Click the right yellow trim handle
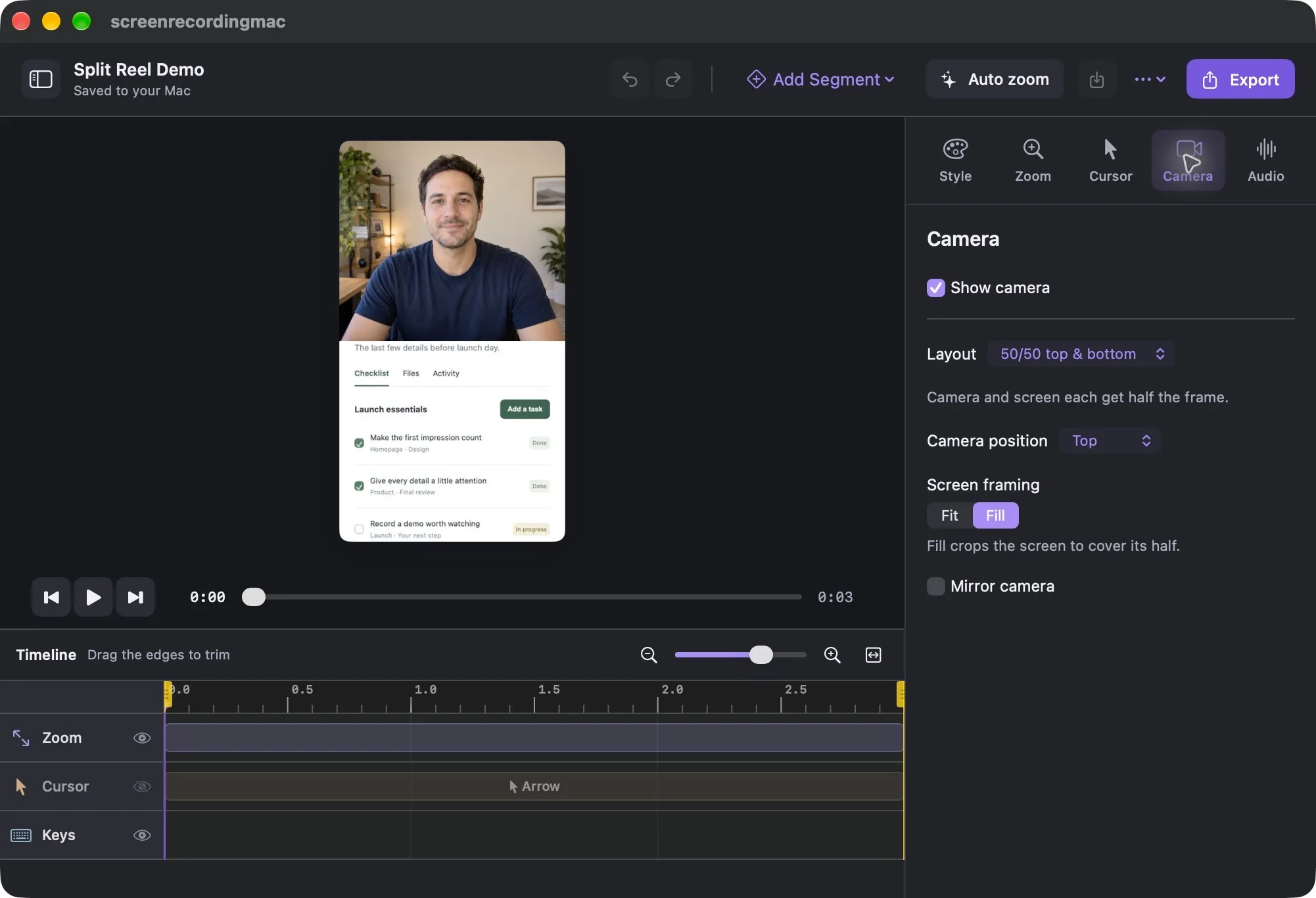1316x898 pixels. (901, 695)
